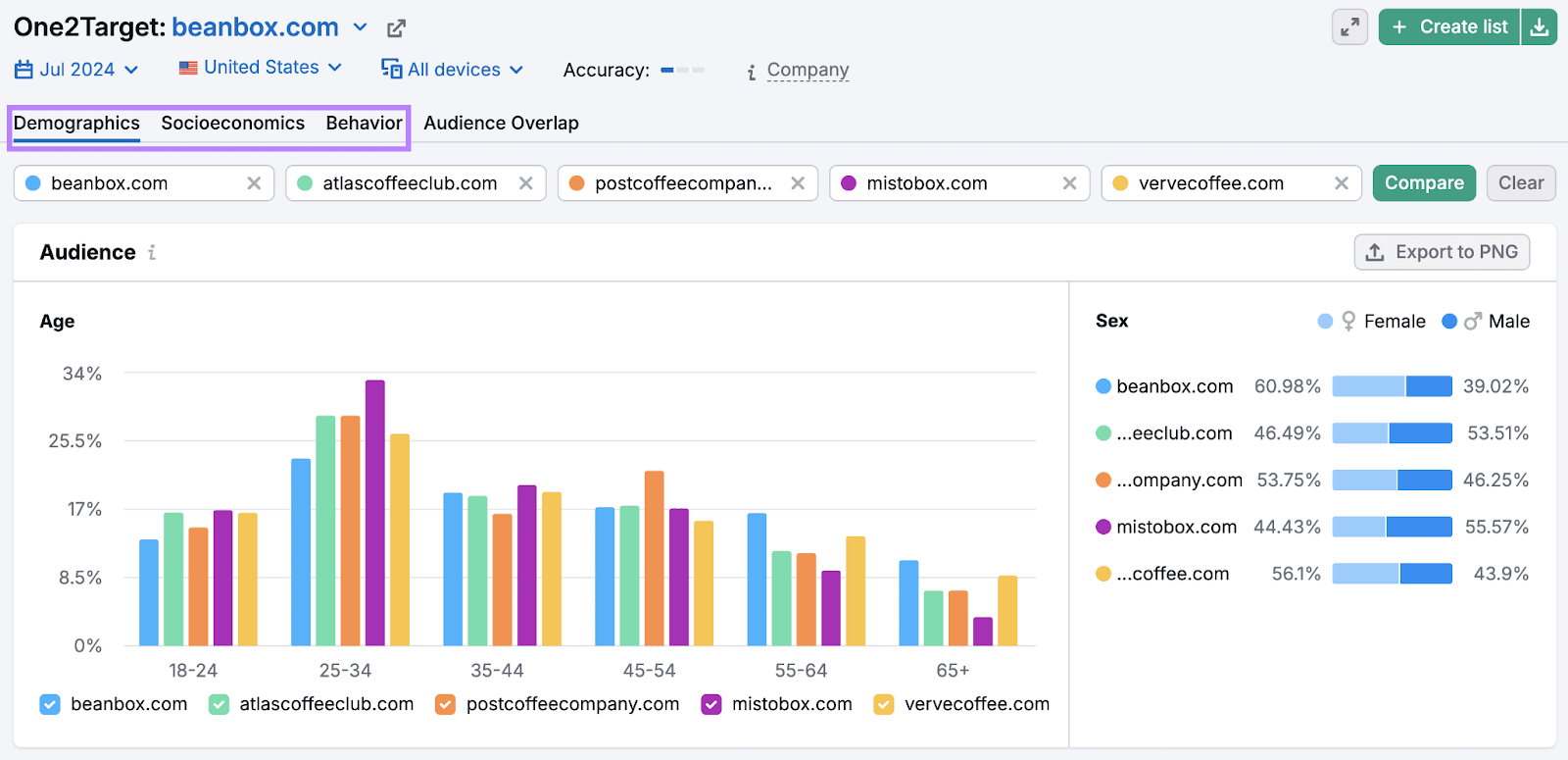
Task: Uncheck postcoffeecompany.com in the chart legend
Action: (x=445, y=704)
